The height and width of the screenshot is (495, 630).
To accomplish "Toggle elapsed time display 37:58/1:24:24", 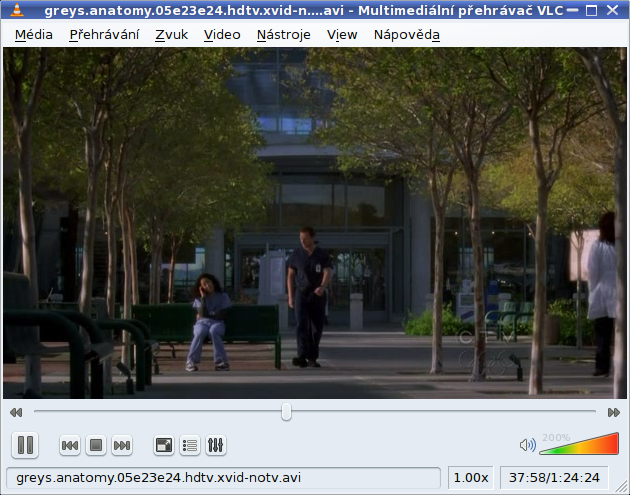I will 554,478.
